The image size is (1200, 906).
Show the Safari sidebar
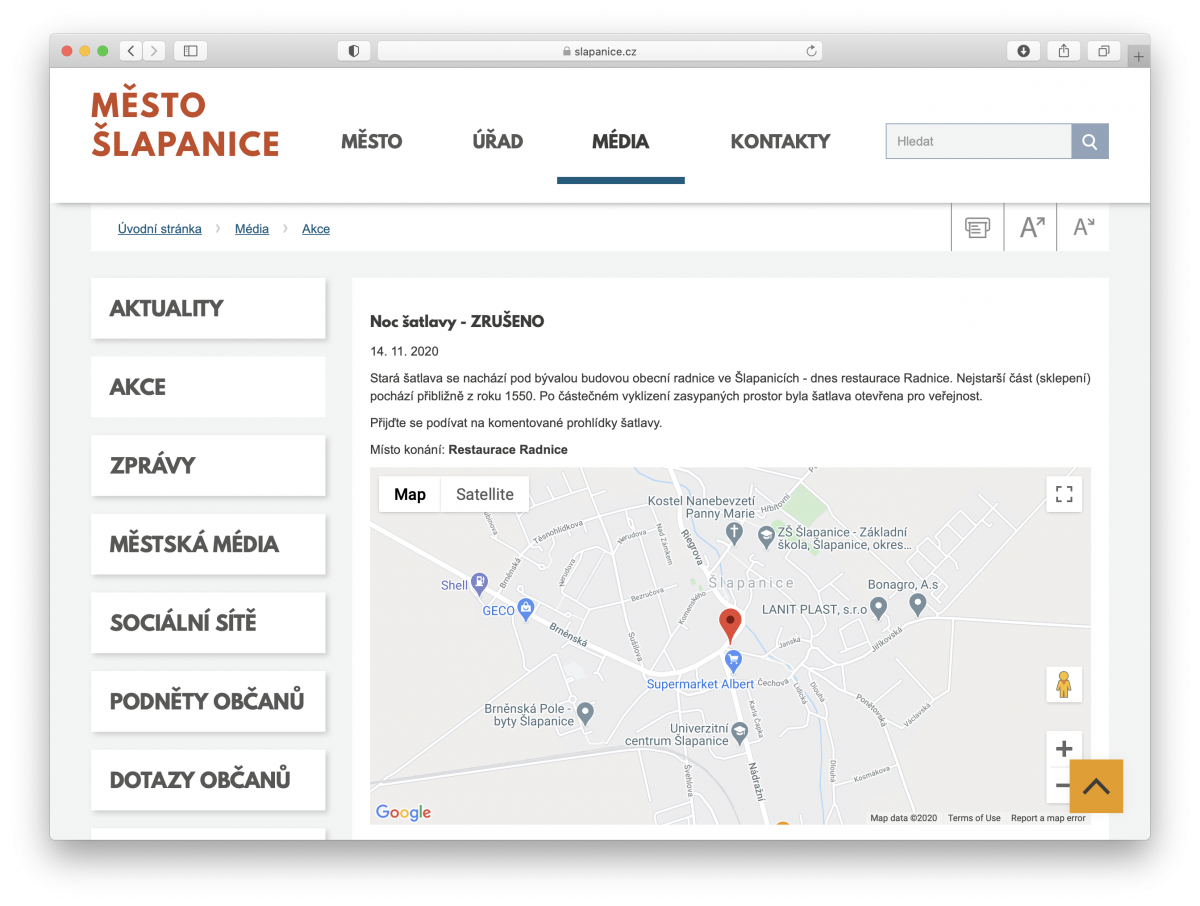(190, 51)
